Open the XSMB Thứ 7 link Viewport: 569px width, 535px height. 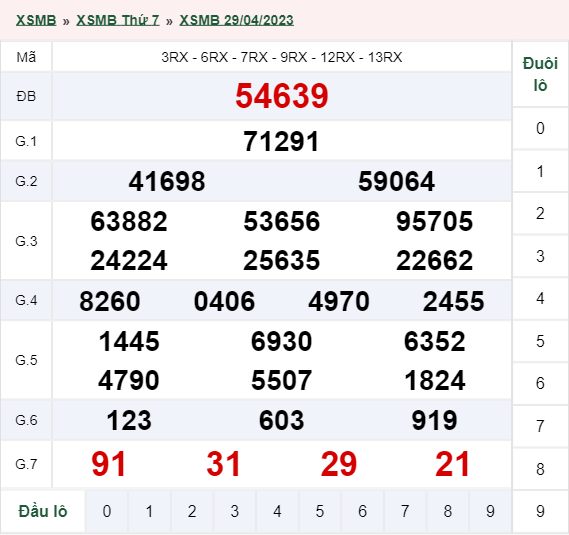118,20
